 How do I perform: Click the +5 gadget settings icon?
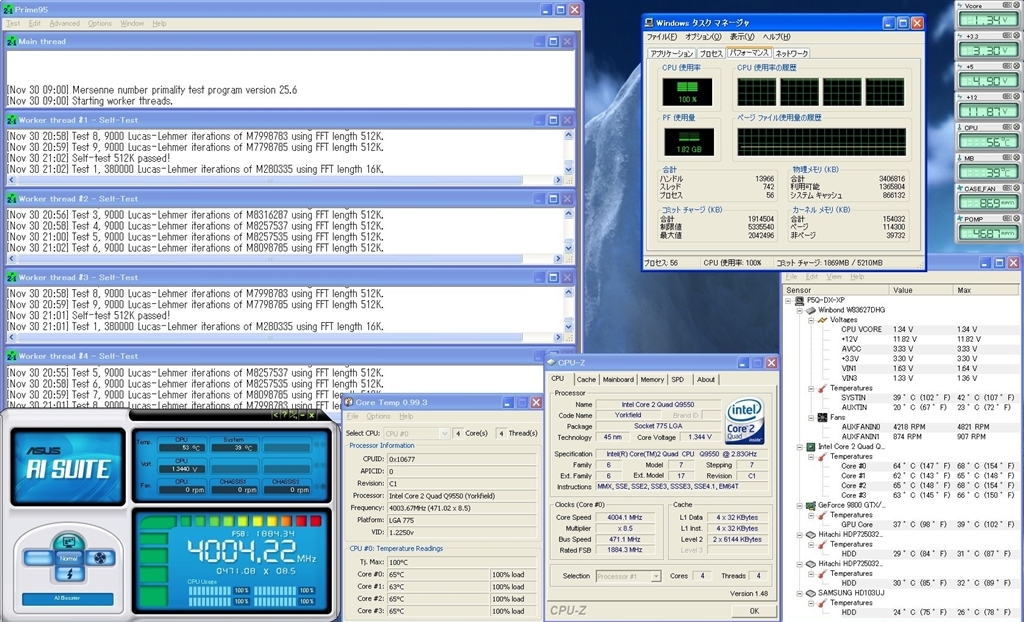click(1006, 66)
